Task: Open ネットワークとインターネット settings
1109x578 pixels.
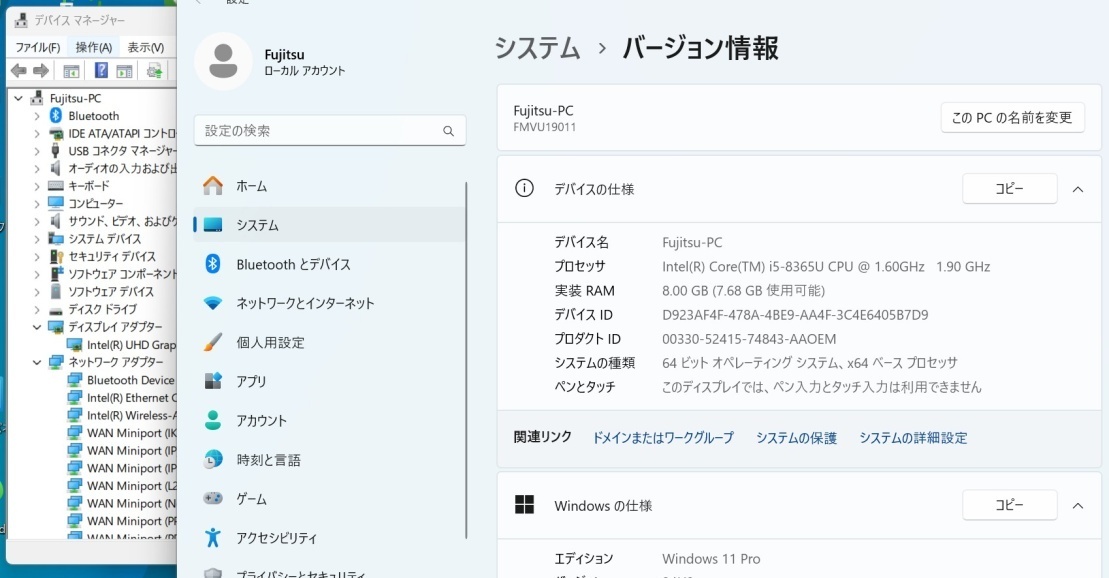Action: [329, 304]
